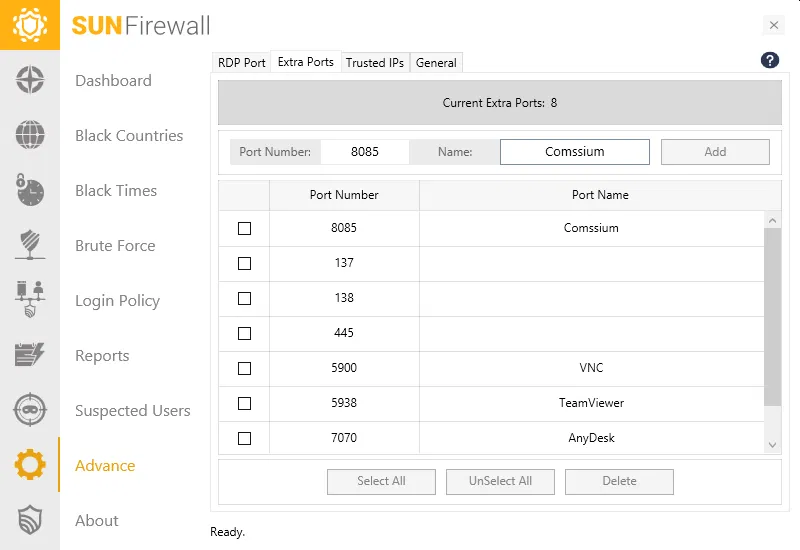Select the checkbox for AnyDesk port 7070
The image size is (800, 550).
[x=244, y=438]
